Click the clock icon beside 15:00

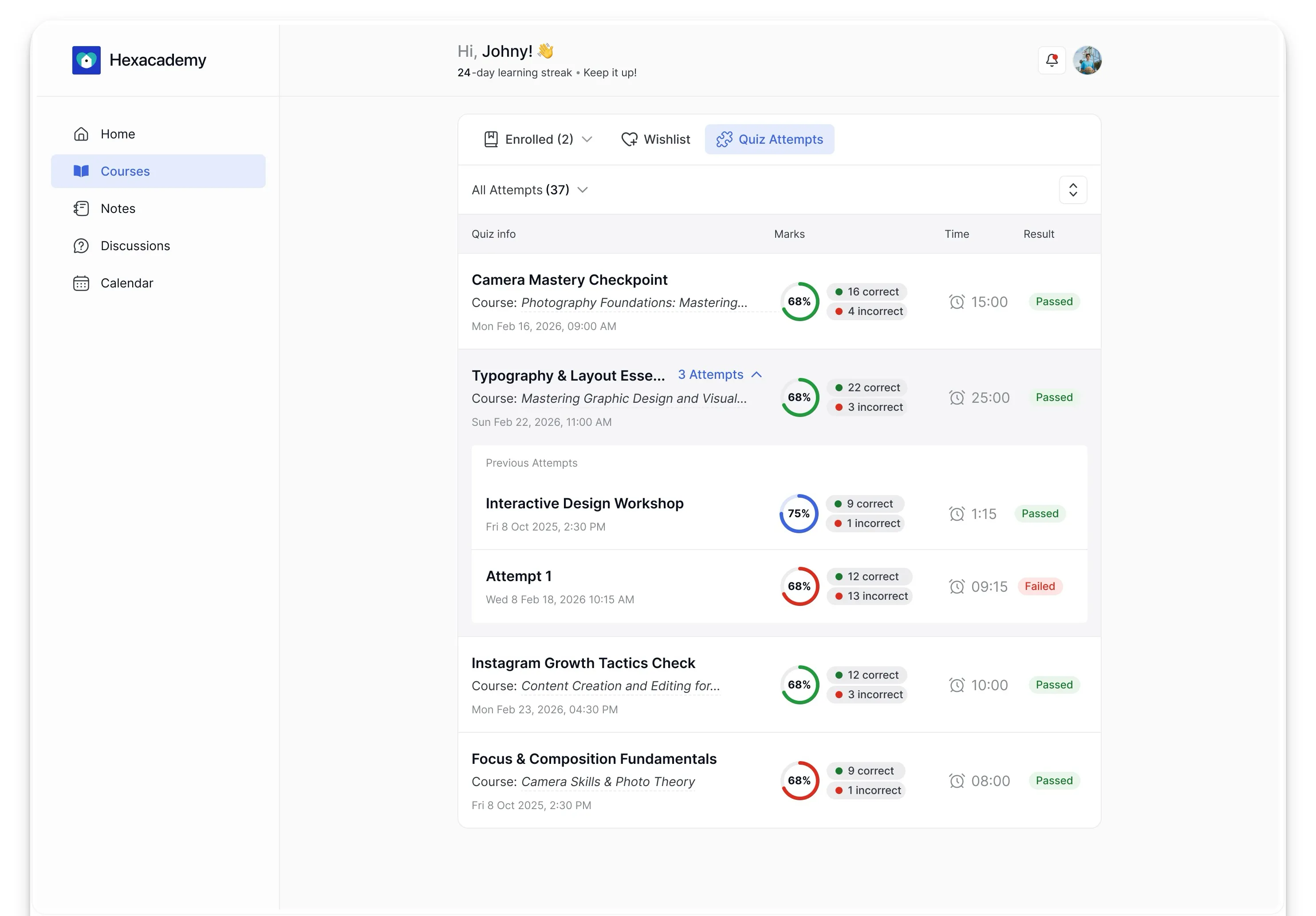pyautogui.click(x=957, y=302)
